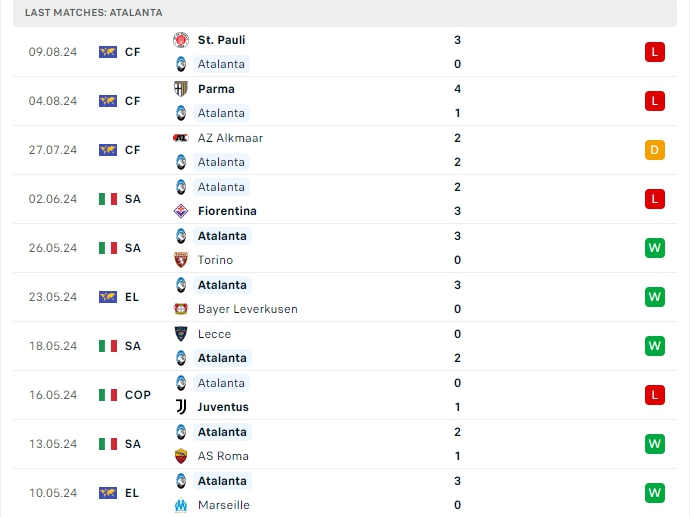Image resolution: width=690 pixels, height=517 pixels.
Task: Click the Parma club crest
Action: [181, 89]
